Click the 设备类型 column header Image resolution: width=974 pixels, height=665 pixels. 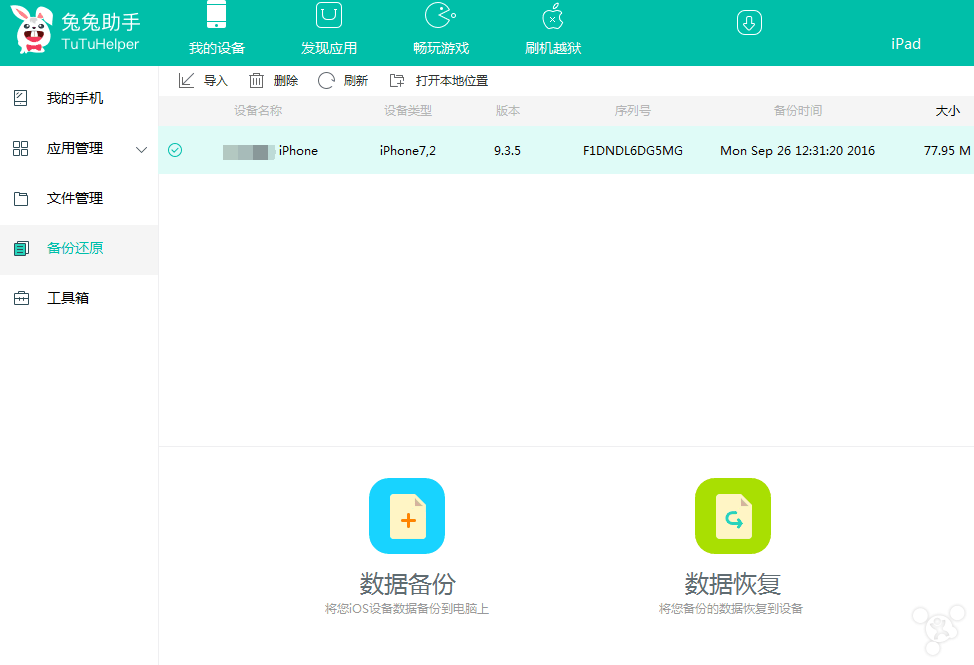click(x=407, y=111)
